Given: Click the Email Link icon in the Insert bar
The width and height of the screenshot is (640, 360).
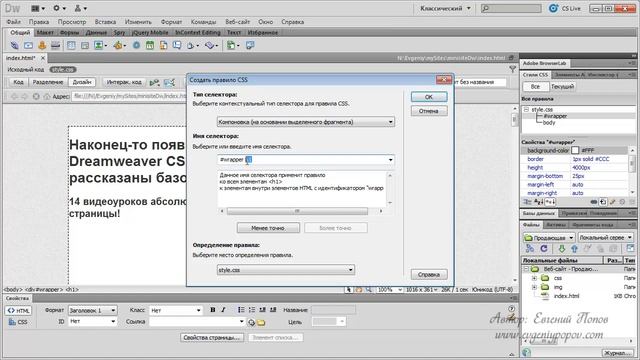Looking at the screenshot, I should click(28, 45).
